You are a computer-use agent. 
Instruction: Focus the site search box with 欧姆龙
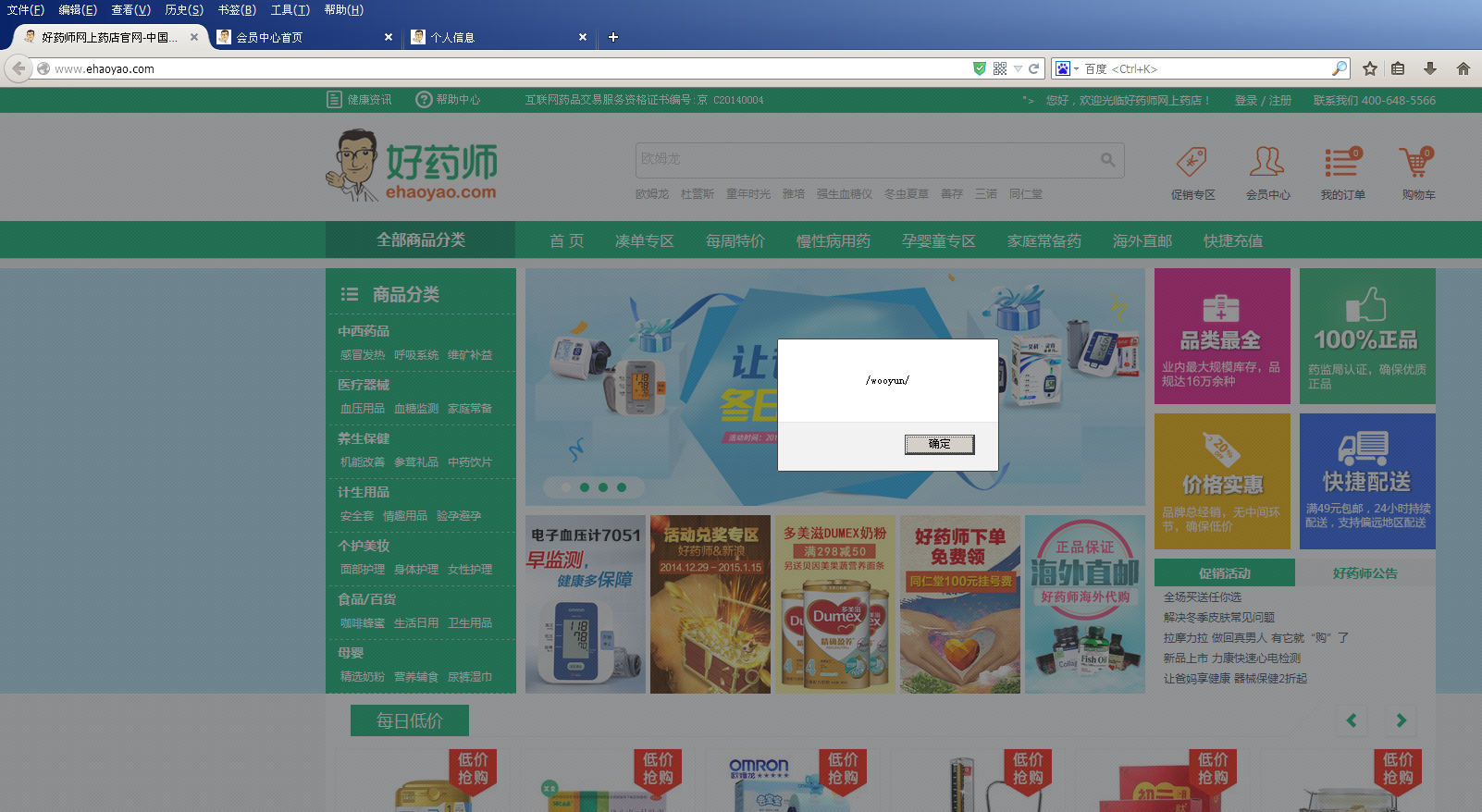click(866, 160)
